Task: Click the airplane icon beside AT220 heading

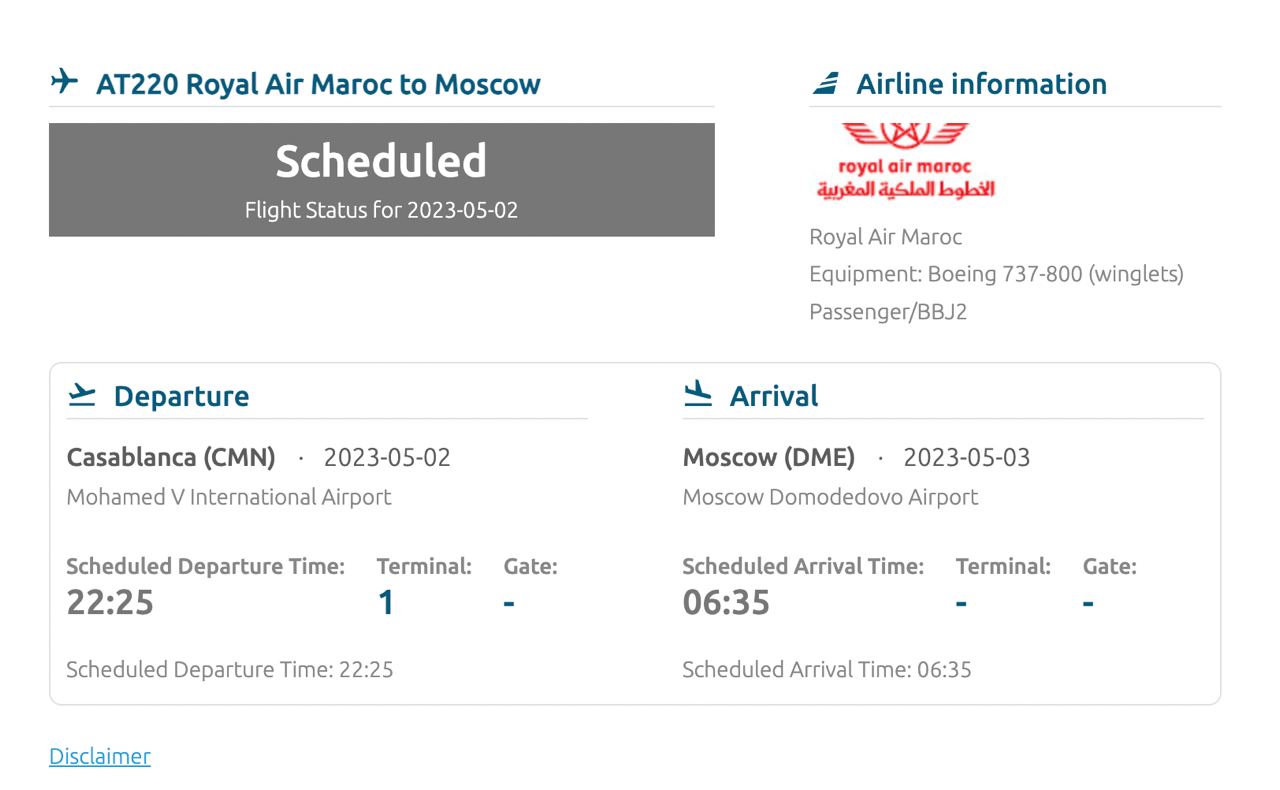Action: (64, 82)
